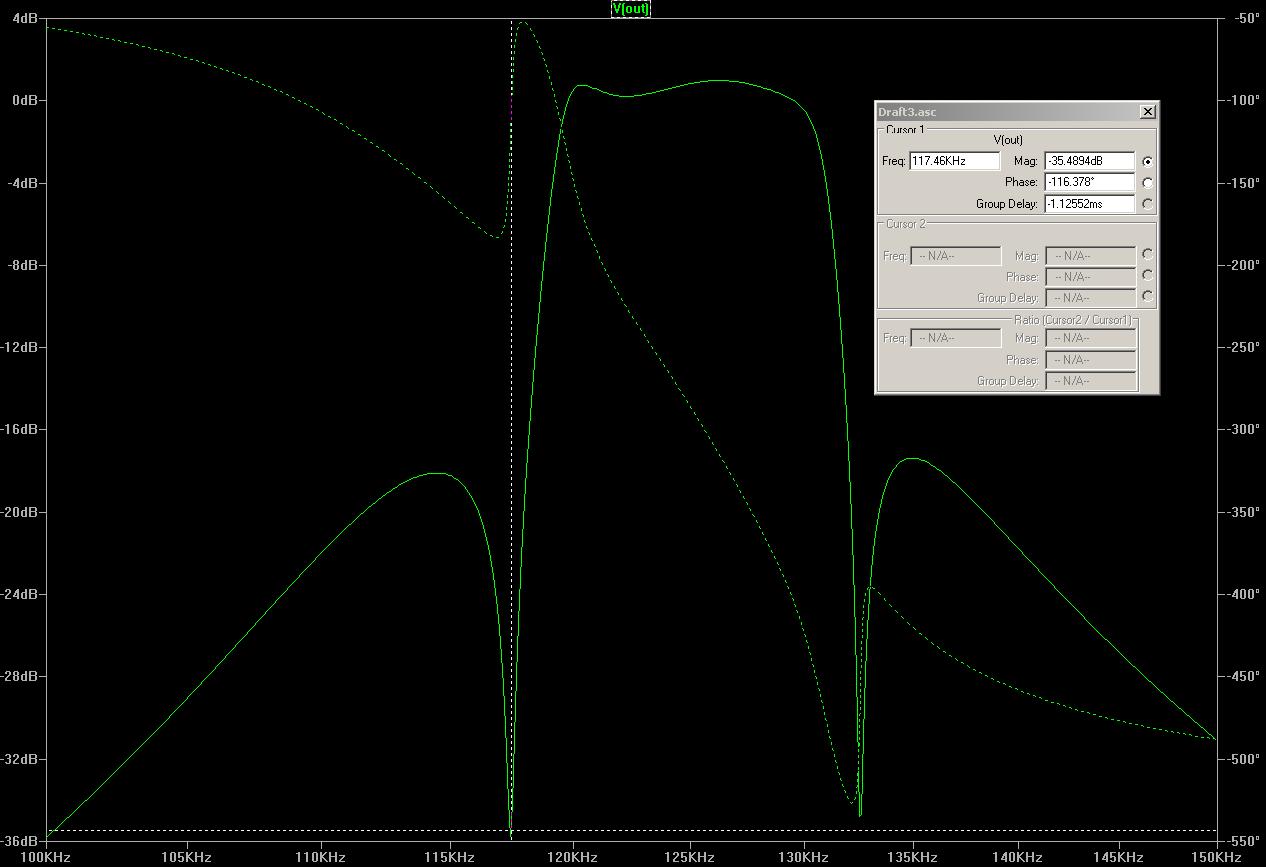Viewport: 1266px width, 867px height.
Task: Click the 120KHz label on the frequency axis
Action: (x=572, y=857)
